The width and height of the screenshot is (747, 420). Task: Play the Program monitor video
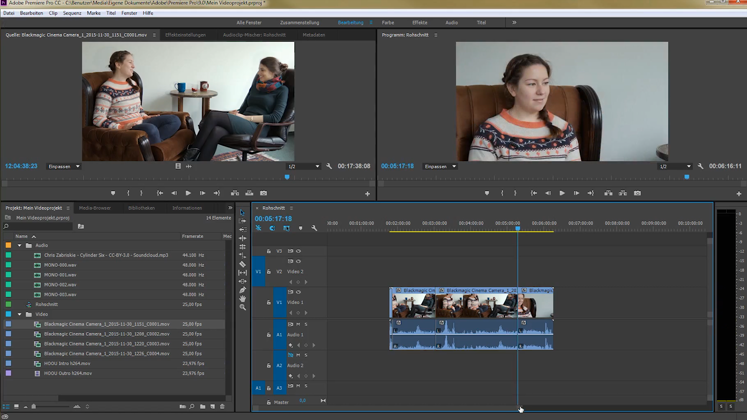562,193
